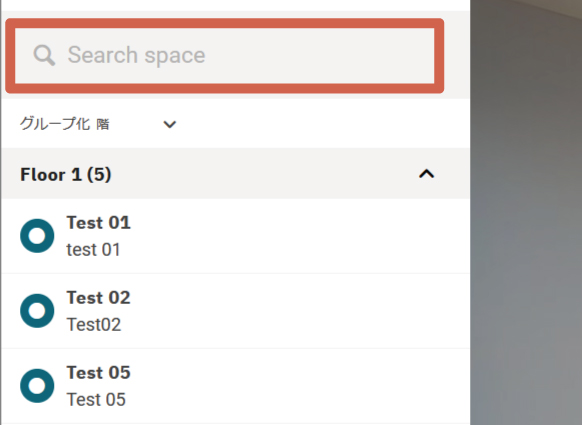This screenshot has width=582, height=425.
Task: Select the Floor 1 (5) header
Action: coord(236,174)
